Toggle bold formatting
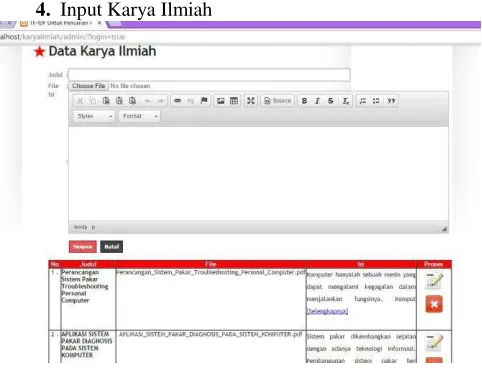482x370 pixels. [304, 101]
